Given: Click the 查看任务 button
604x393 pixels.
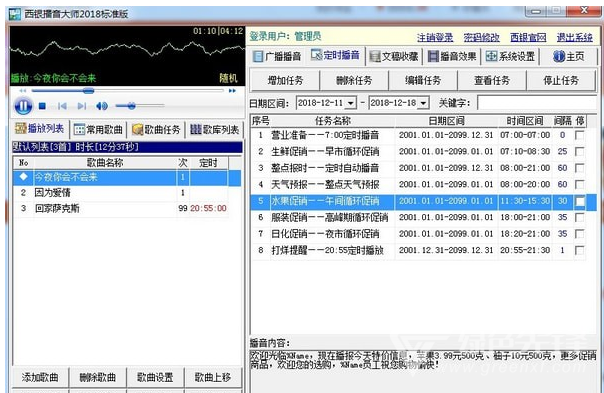Looking at the screenshot, I should click(x=492, y=80).
